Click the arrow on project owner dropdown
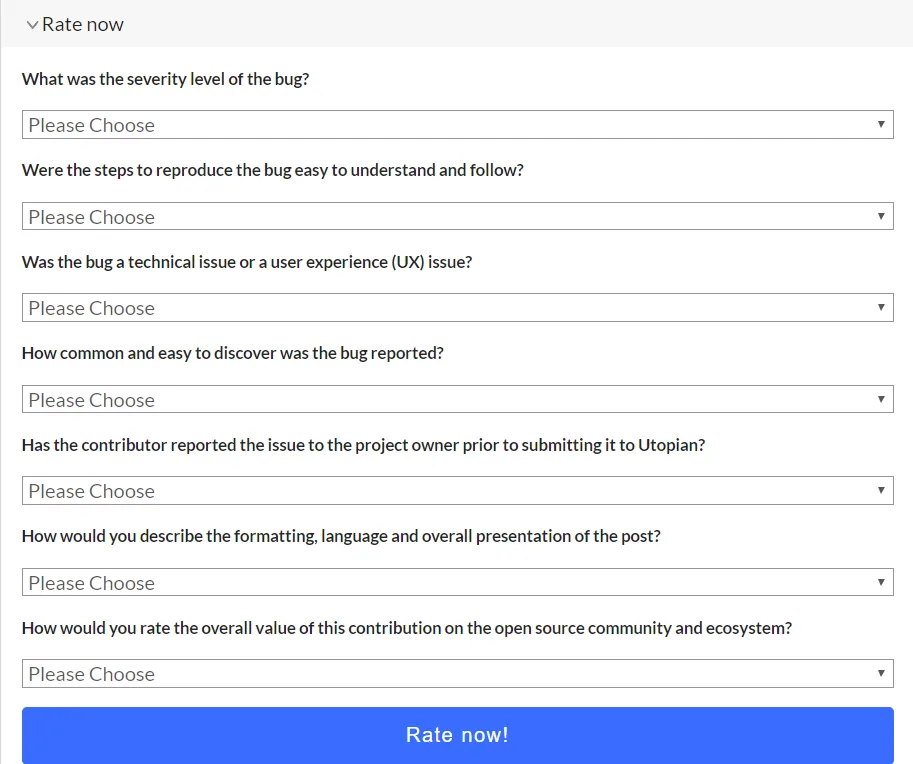Image resolution: width=913 pixels, height=764 pixels. click(x=881, y=491)
